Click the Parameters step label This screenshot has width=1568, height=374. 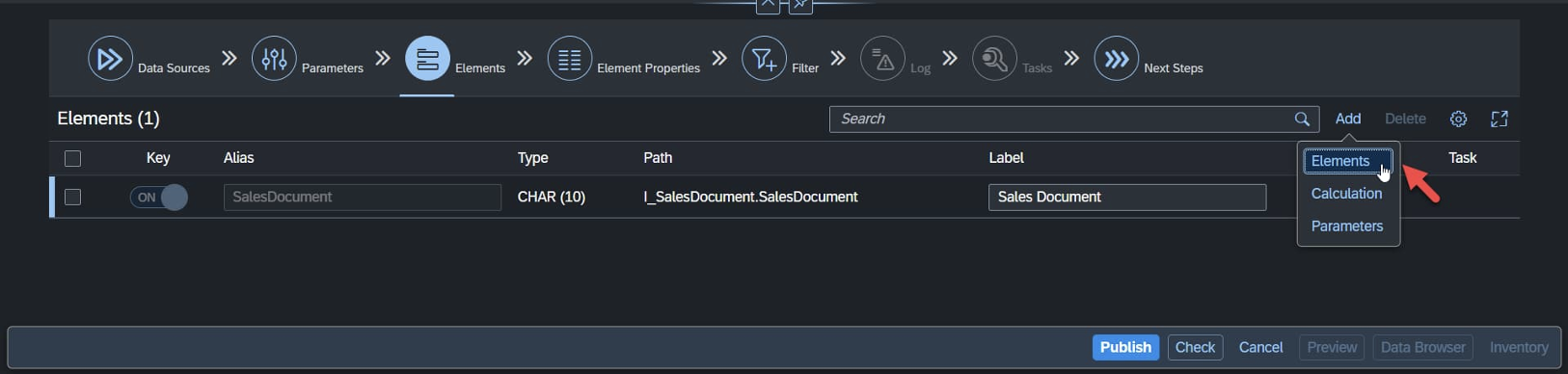click(x=333, y=67)
